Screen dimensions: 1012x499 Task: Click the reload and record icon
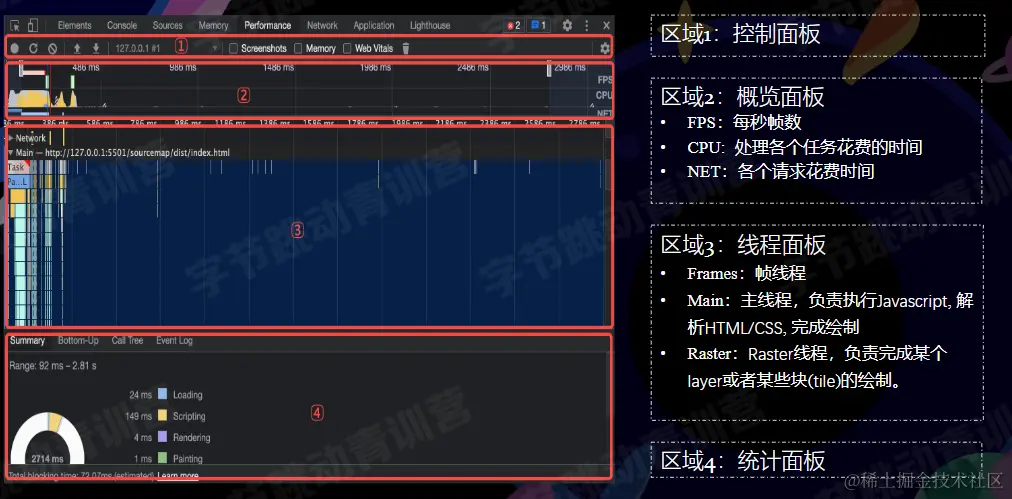[x=34, y=48]
